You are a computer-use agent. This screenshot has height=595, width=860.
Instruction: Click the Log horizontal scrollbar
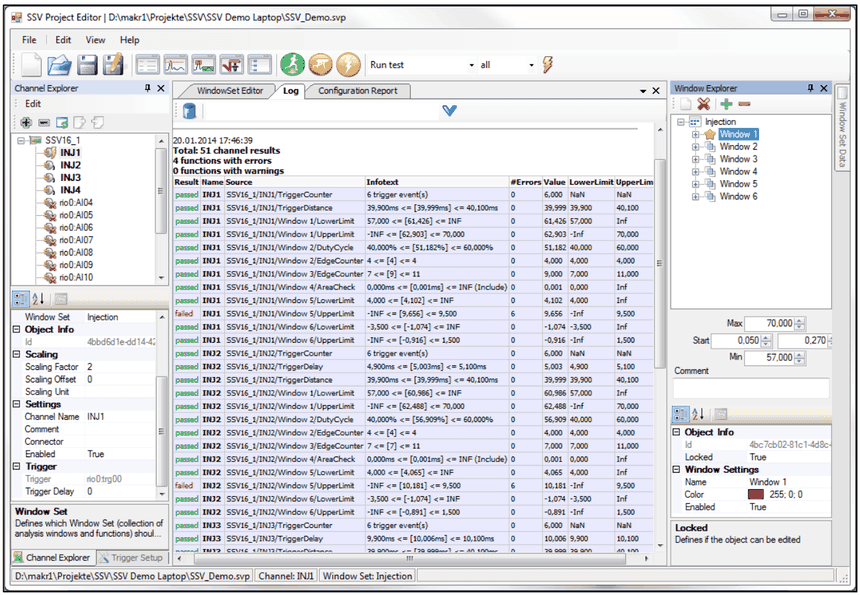click(410, 558)
